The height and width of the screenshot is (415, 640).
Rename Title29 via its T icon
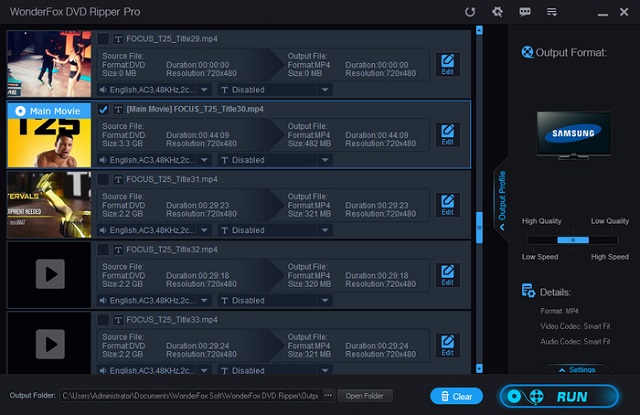coord(118,39)
